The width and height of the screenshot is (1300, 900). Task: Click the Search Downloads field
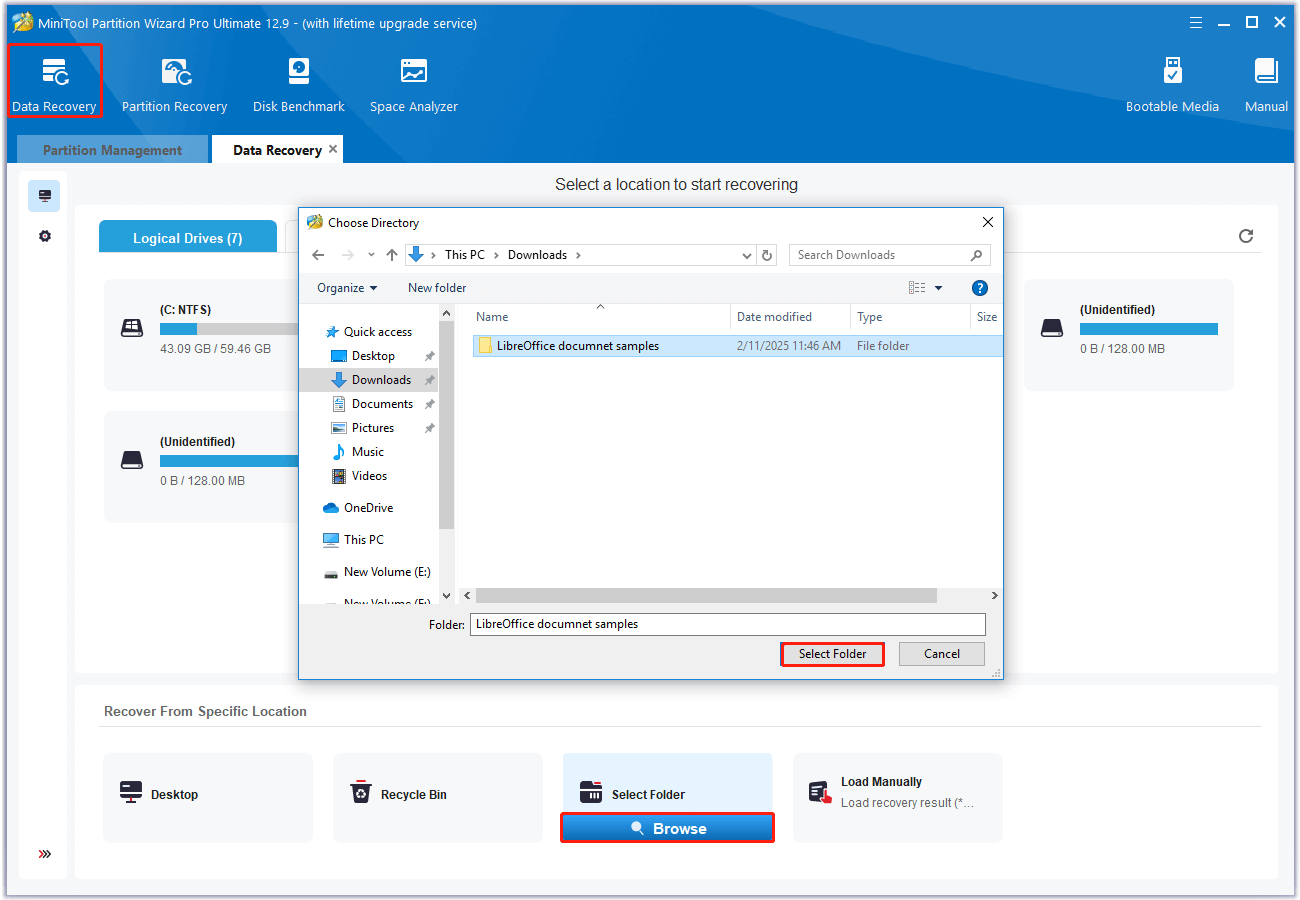pos(889,255)
